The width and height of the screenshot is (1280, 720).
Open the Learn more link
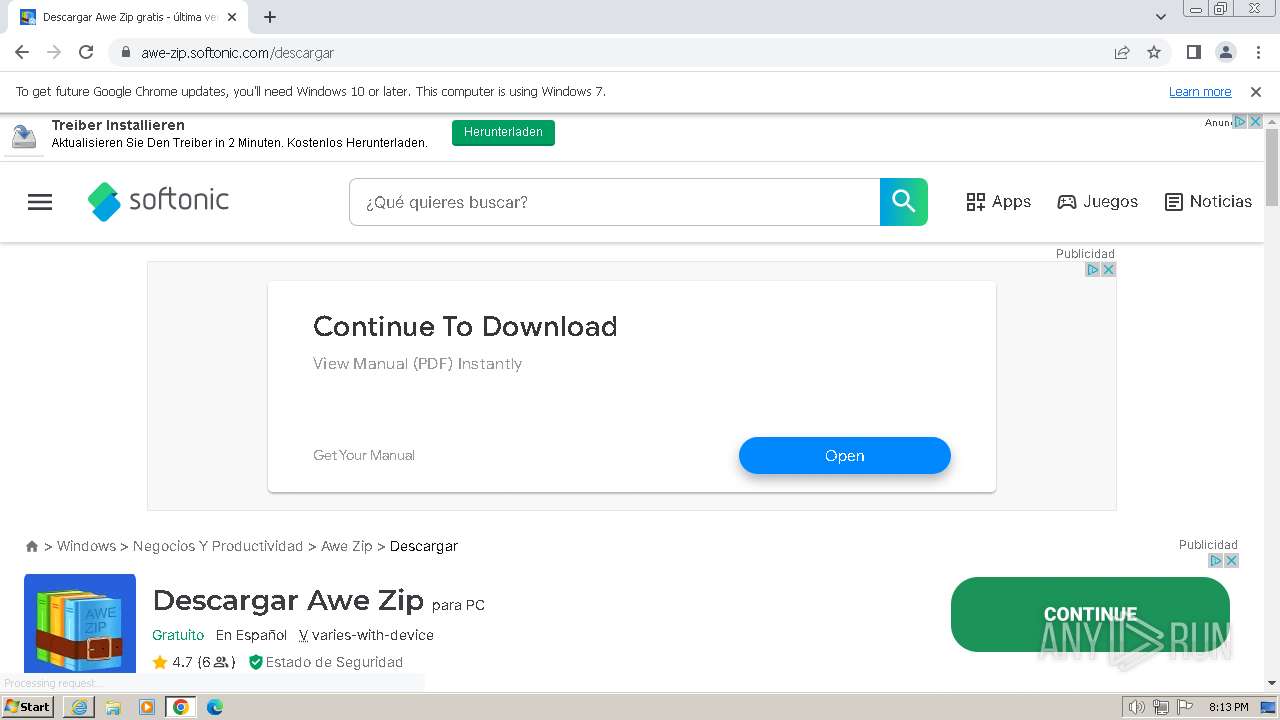pyautogui.click(x=1200, y=91)
